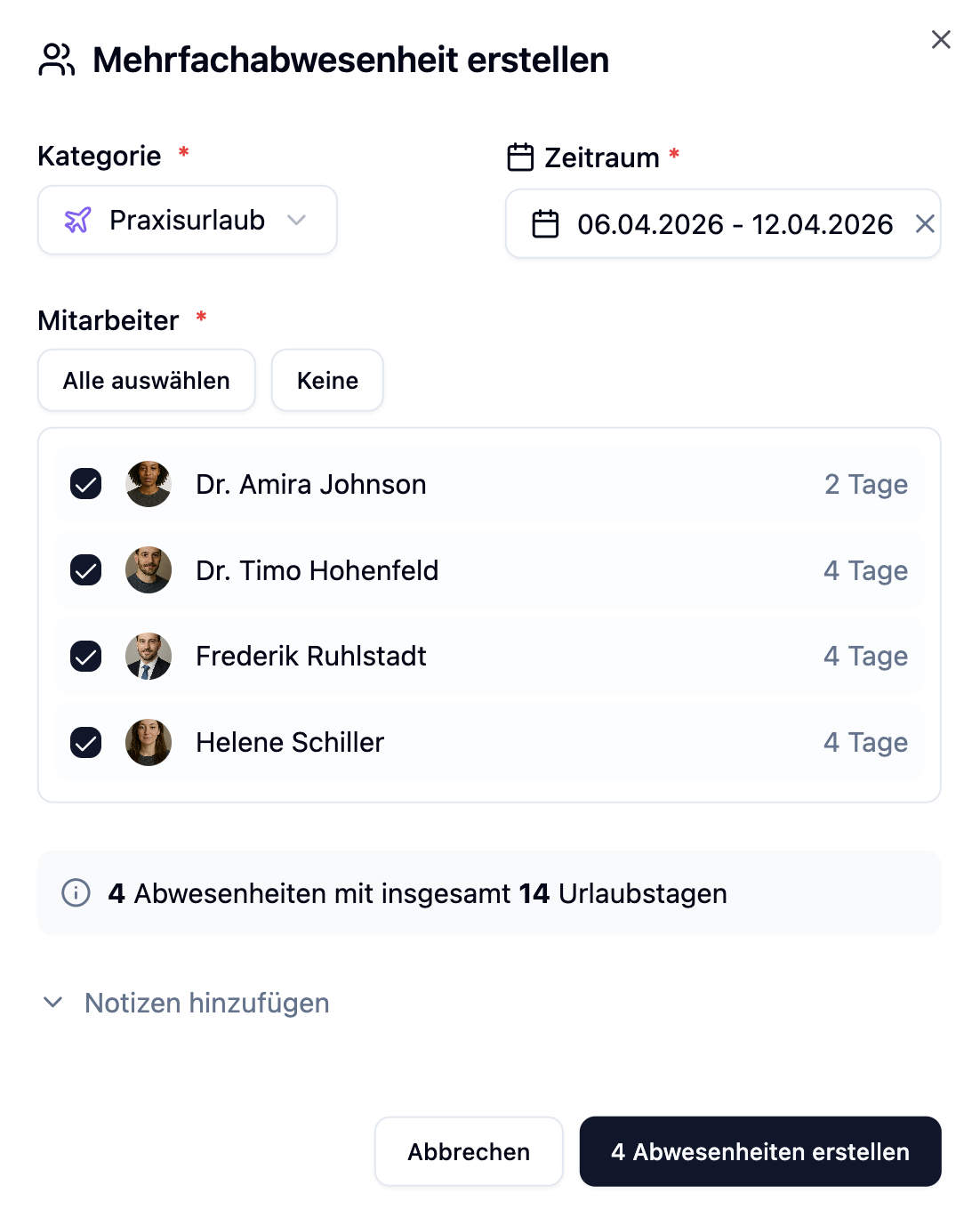Screen dimensions: 980x1226
Task: Confirm with 4 Abwesenheiten erstellen button
Action: pos(760,1151)
